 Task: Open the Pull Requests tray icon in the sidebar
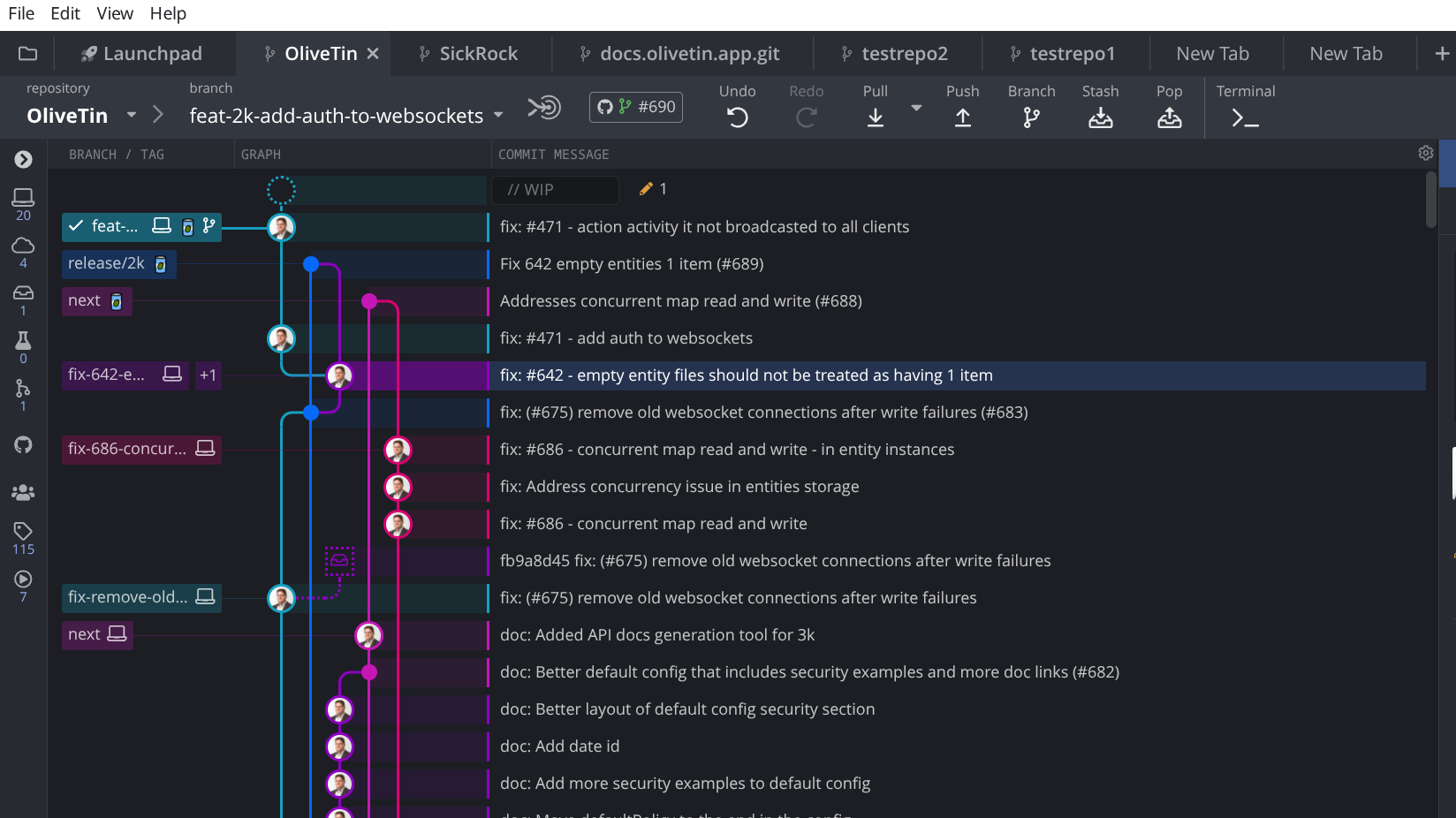pos(23,294)
